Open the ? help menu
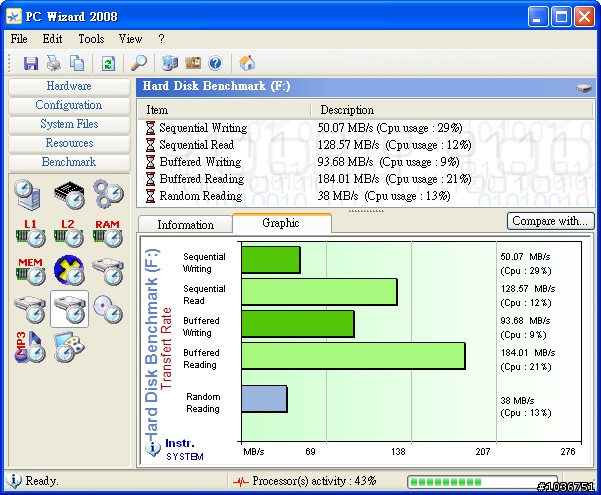Screen dimensions: 601x495 pos(161,39)
